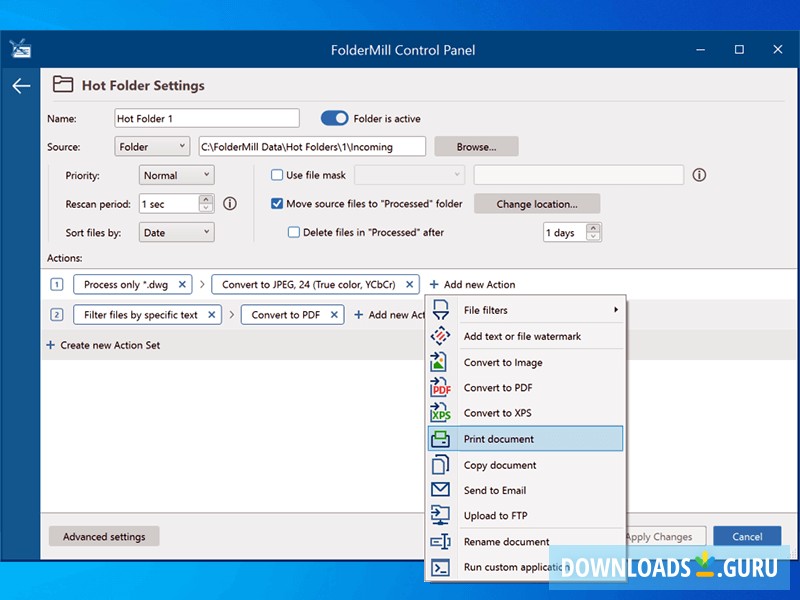Image resolution: width=800 pixels, height=600 pixels.
Task: Open the Rescan period info icon
Action: [230, 204]
